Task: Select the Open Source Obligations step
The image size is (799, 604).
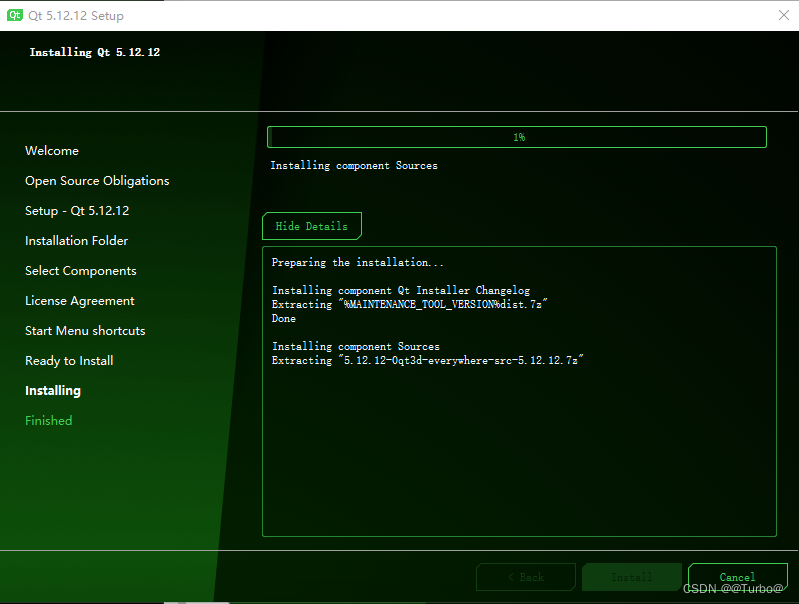Action: [97, 181]
